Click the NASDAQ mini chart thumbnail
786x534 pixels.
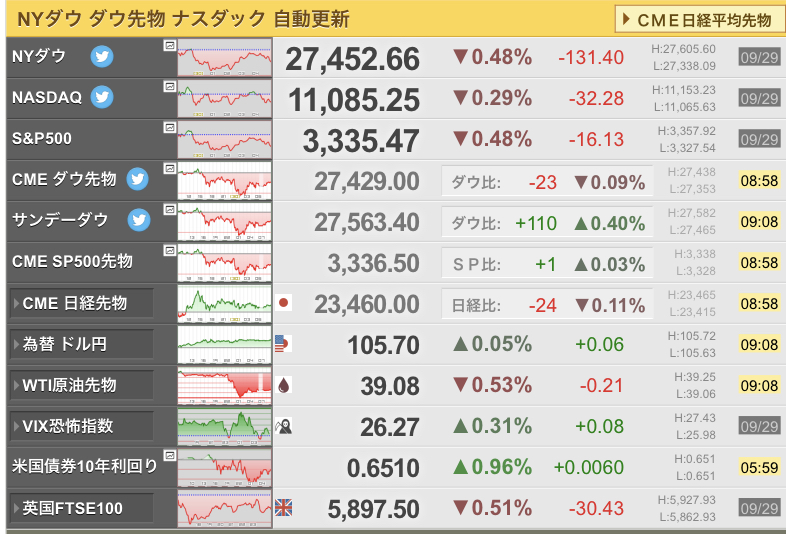[225, 99]
